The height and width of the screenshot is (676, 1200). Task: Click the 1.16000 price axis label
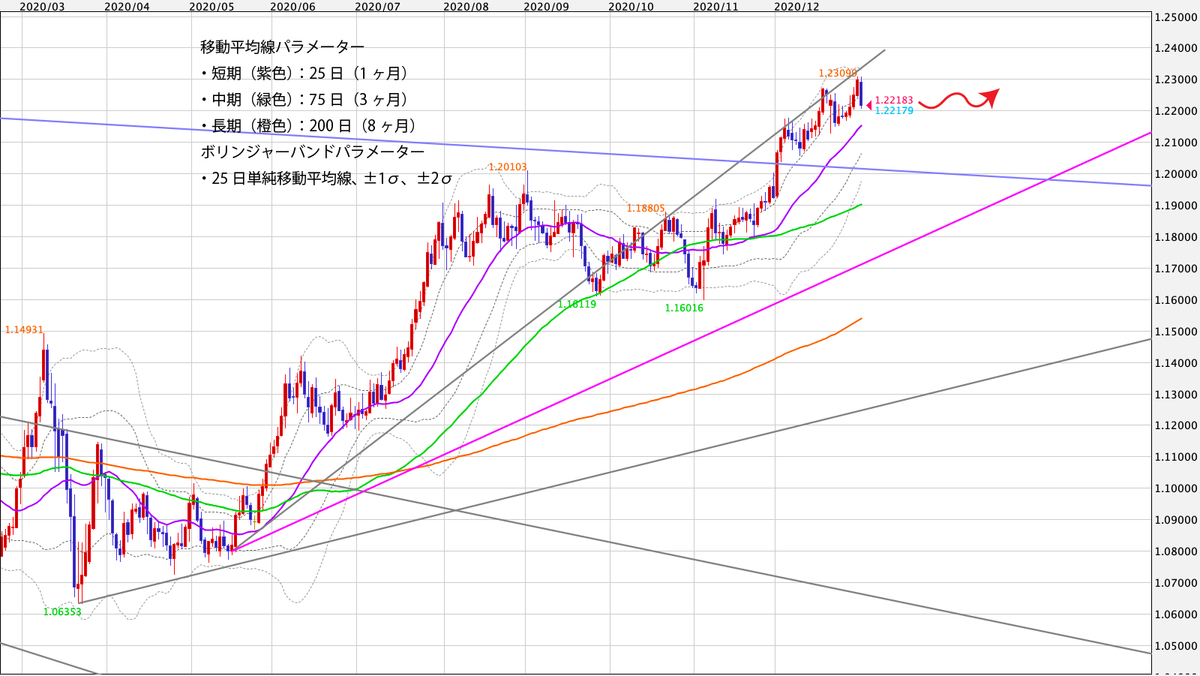pos(1175,301)
